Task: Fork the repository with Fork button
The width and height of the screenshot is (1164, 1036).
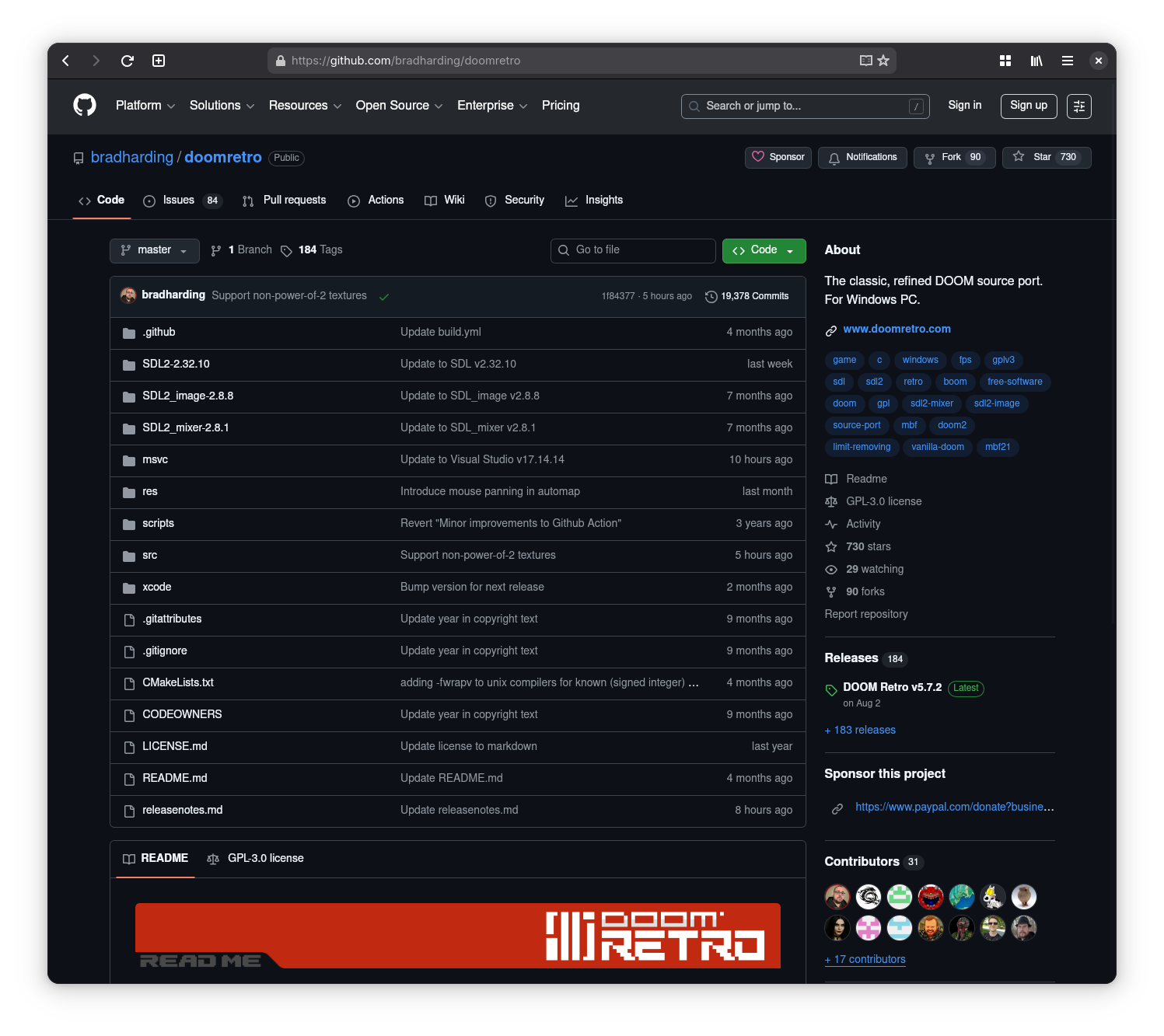Action: 955,158
